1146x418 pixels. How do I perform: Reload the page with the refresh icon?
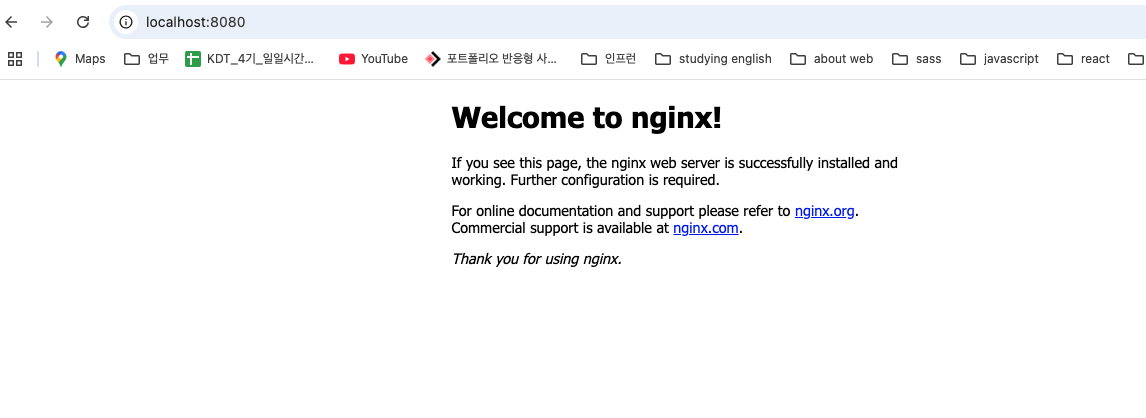click(83, 22)
